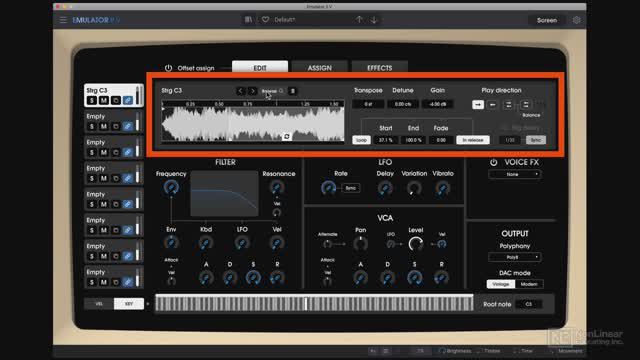Favorite the preset with the heart icon
This screenshot has height=360, width=640.
click(265, 20)
